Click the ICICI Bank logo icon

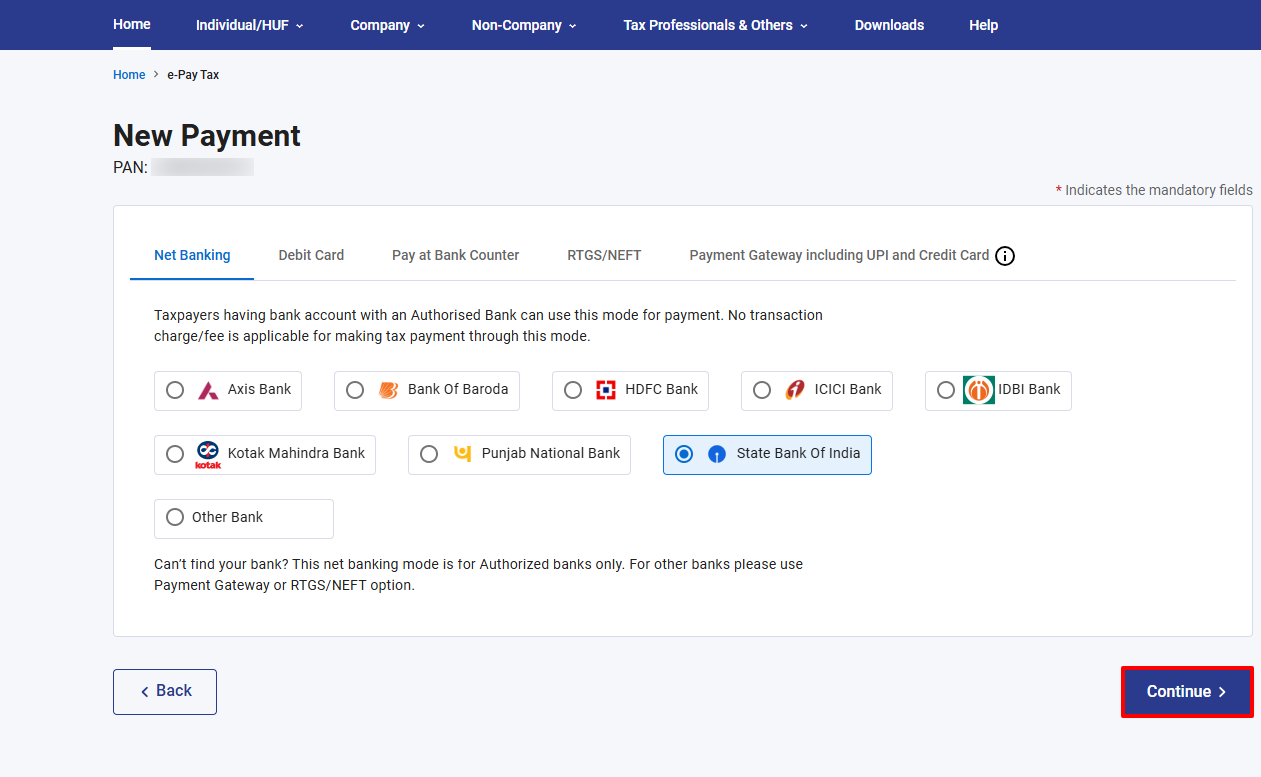click(x=795, y=390)
